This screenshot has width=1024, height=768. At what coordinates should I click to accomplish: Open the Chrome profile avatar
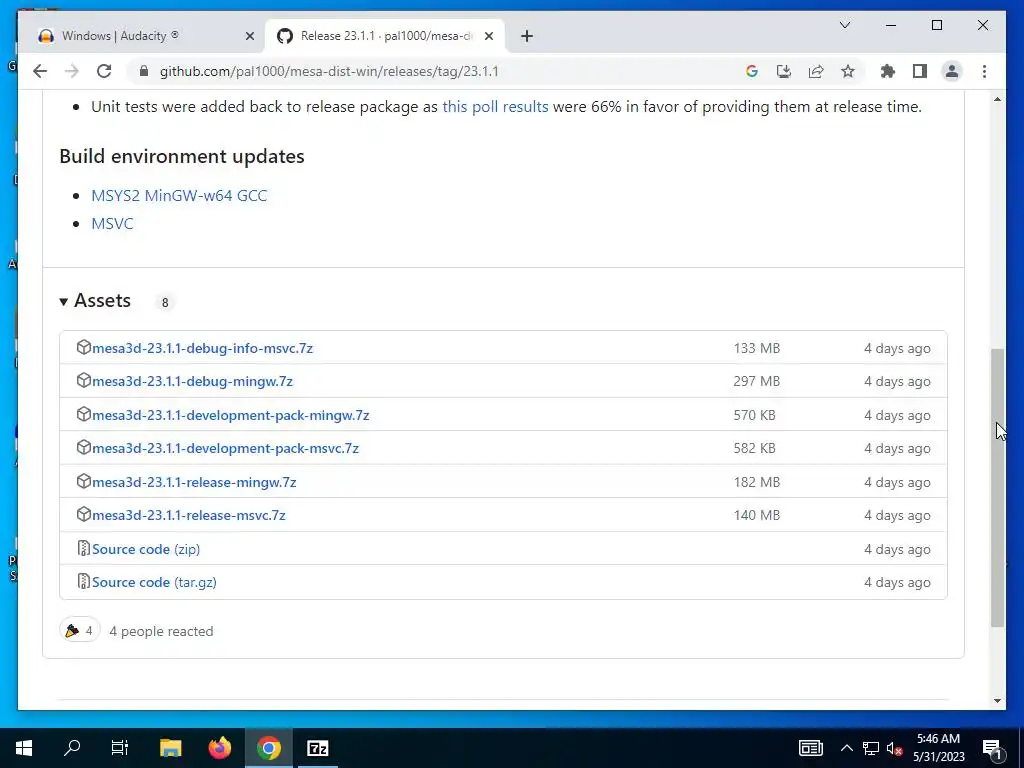952,71
